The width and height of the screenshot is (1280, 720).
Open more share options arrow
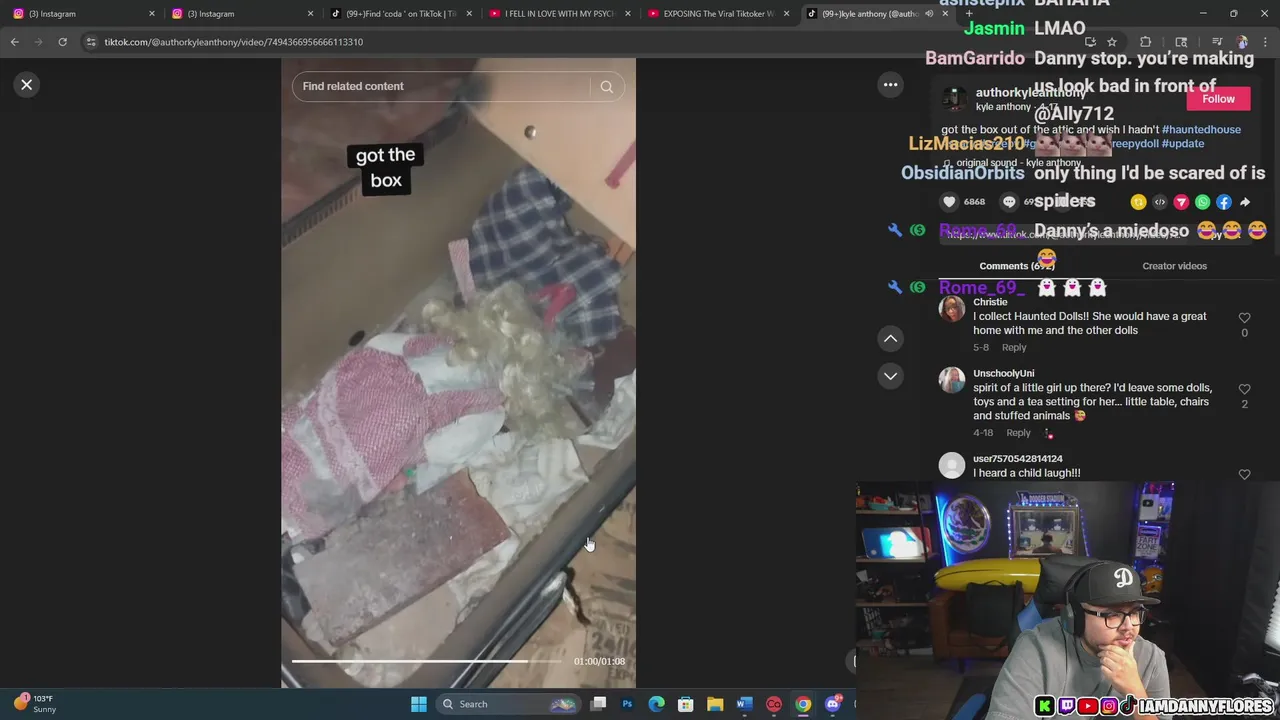[1245, 202]
